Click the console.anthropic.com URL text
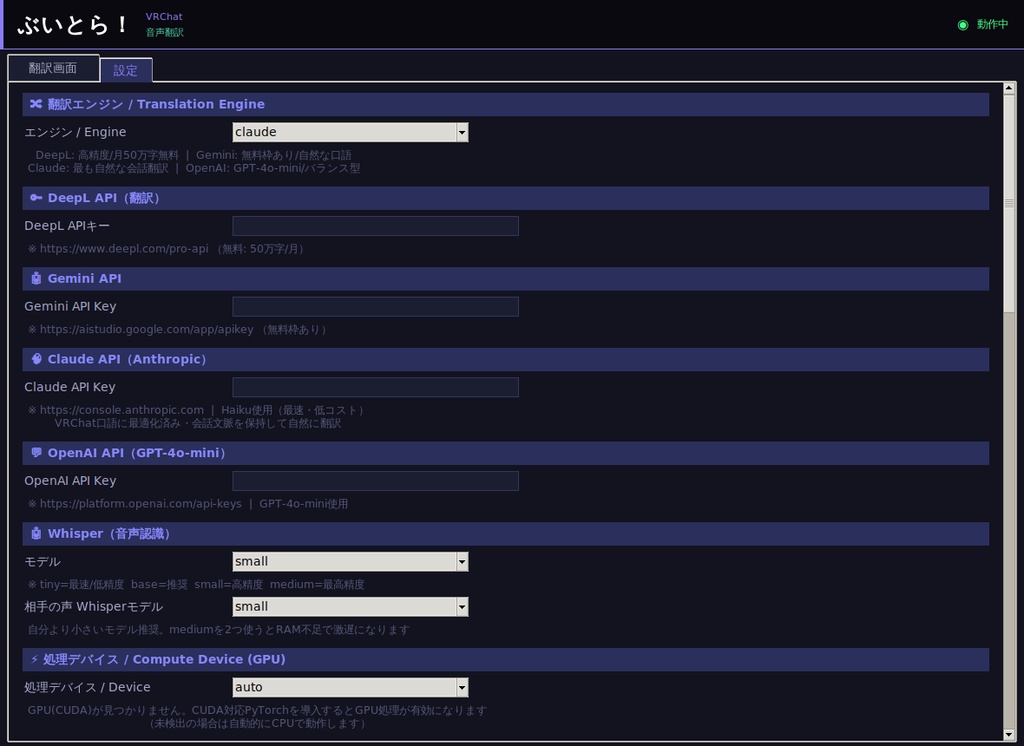 pyautogui.click(x=121, y=410)
